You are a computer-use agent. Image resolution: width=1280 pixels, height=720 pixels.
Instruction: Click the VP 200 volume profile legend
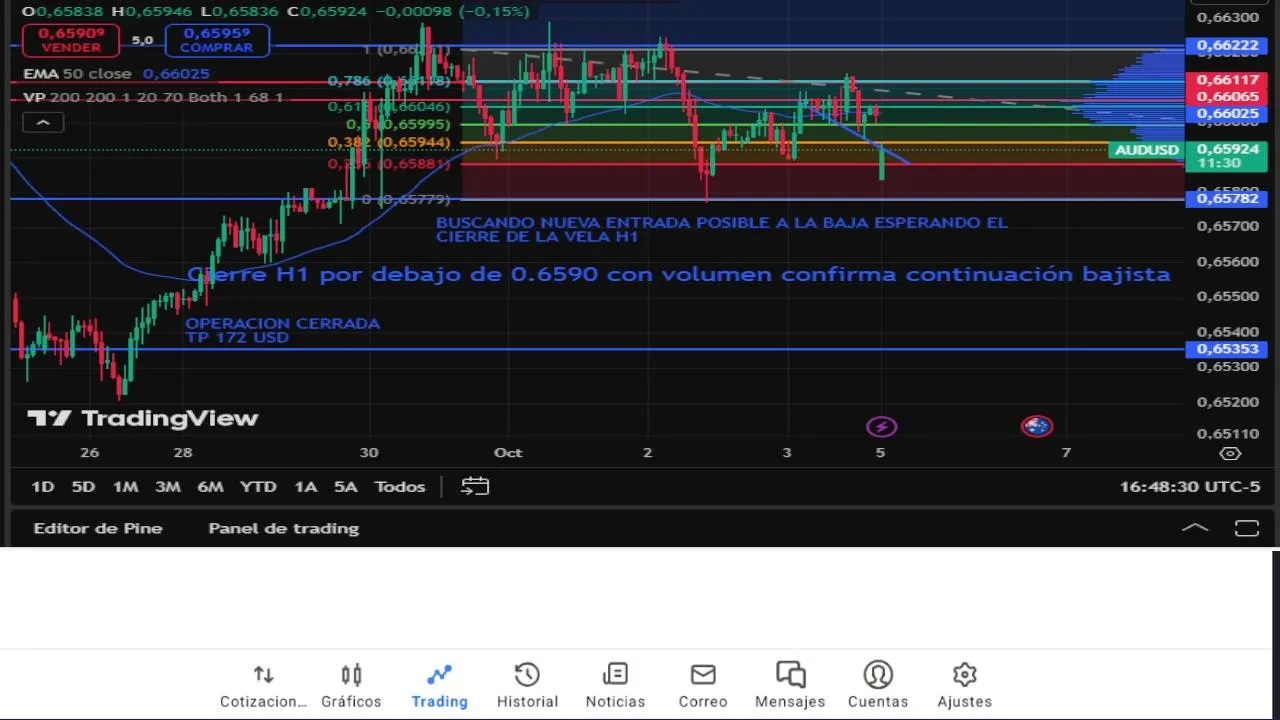153,97
